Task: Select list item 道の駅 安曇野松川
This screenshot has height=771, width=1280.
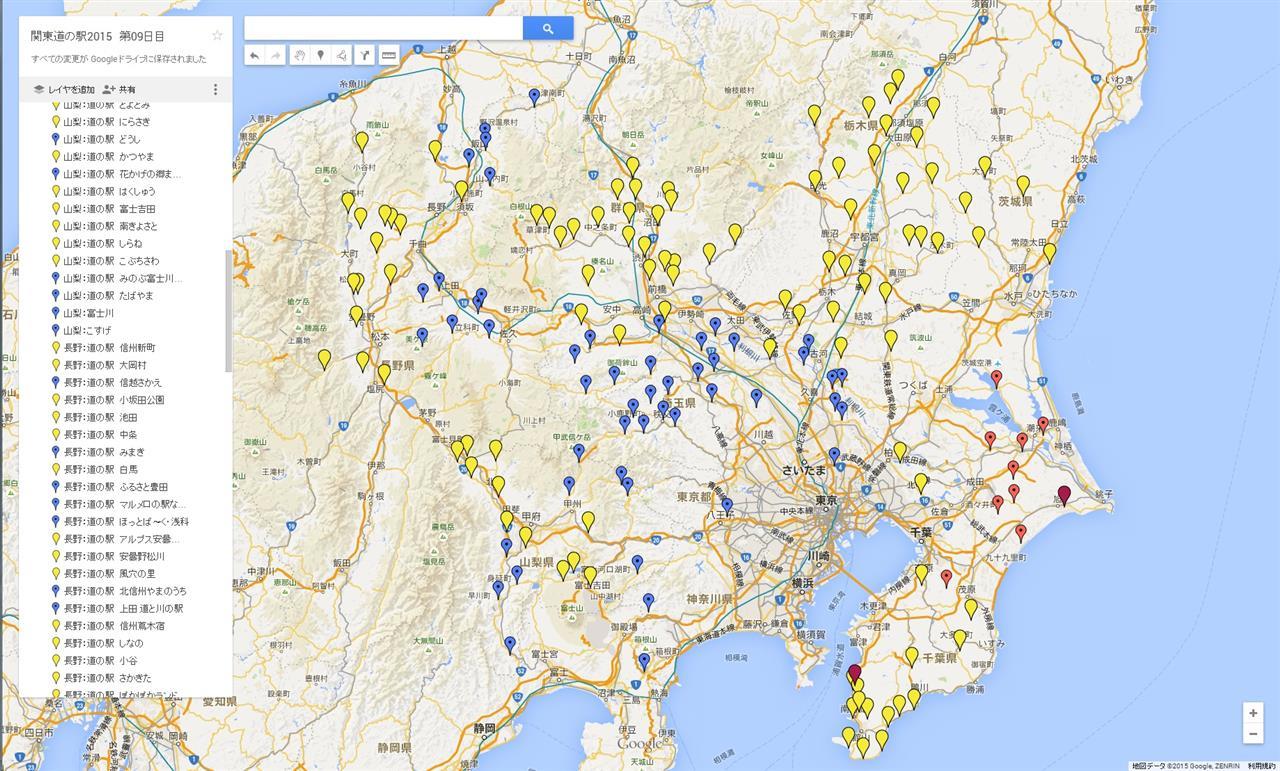Action: (x=114, y=556)
